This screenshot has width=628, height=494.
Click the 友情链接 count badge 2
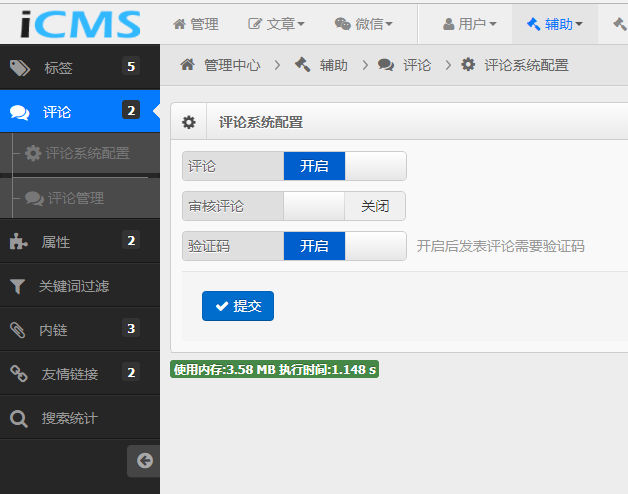pos(131,372)
